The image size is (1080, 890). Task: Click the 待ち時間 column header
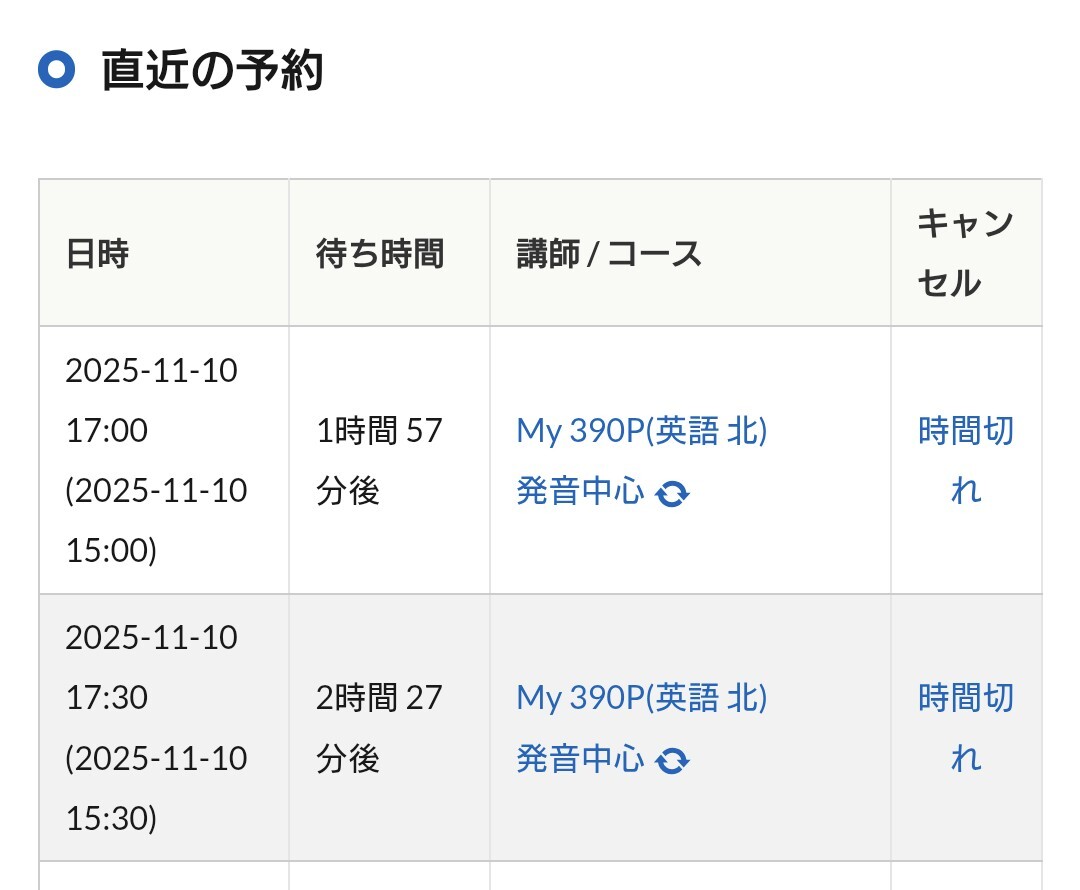[x=379, y=254]
